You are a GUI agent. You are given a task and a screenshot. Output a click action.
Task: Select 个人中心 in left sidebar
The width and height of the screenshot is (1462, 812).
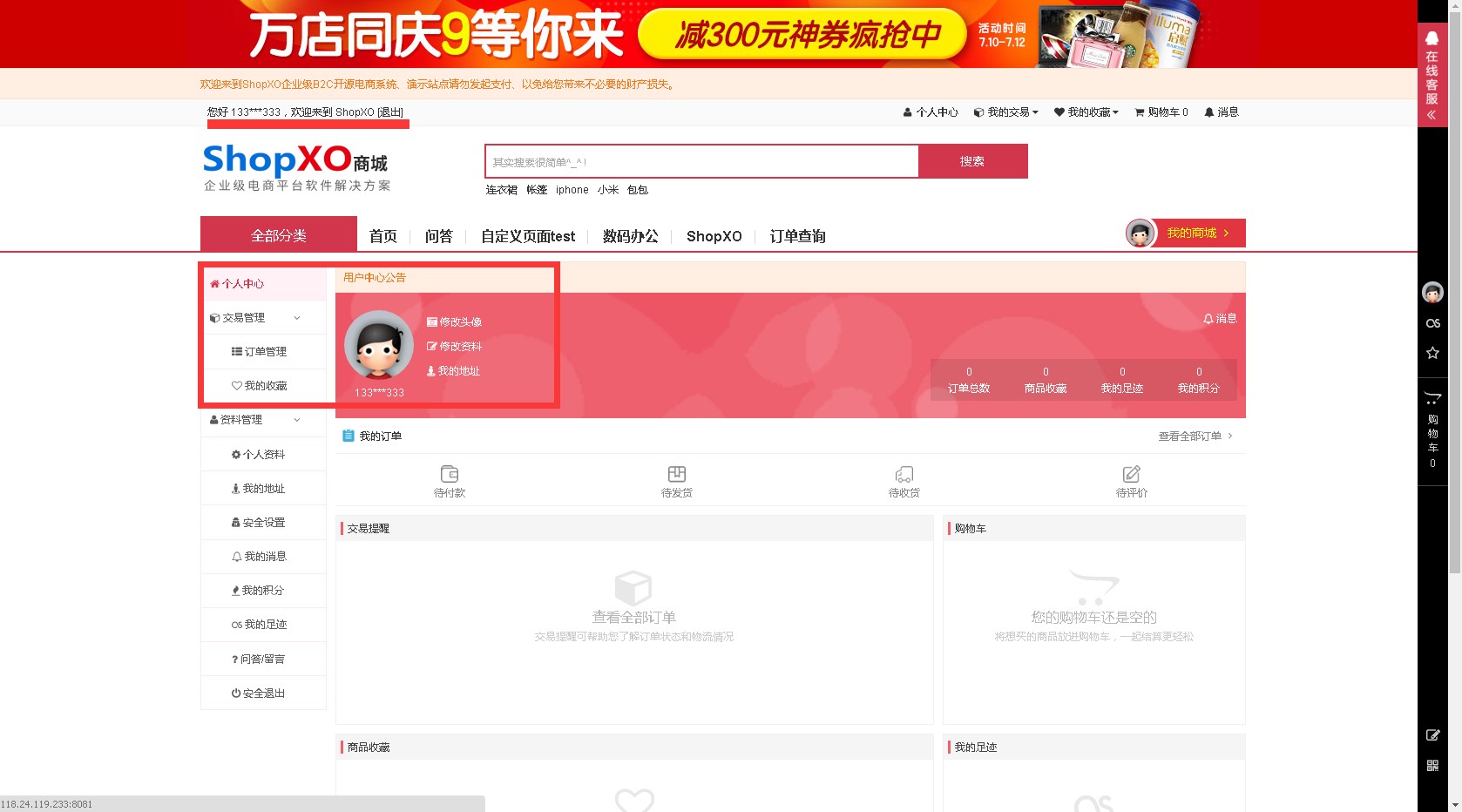(263, 284)
